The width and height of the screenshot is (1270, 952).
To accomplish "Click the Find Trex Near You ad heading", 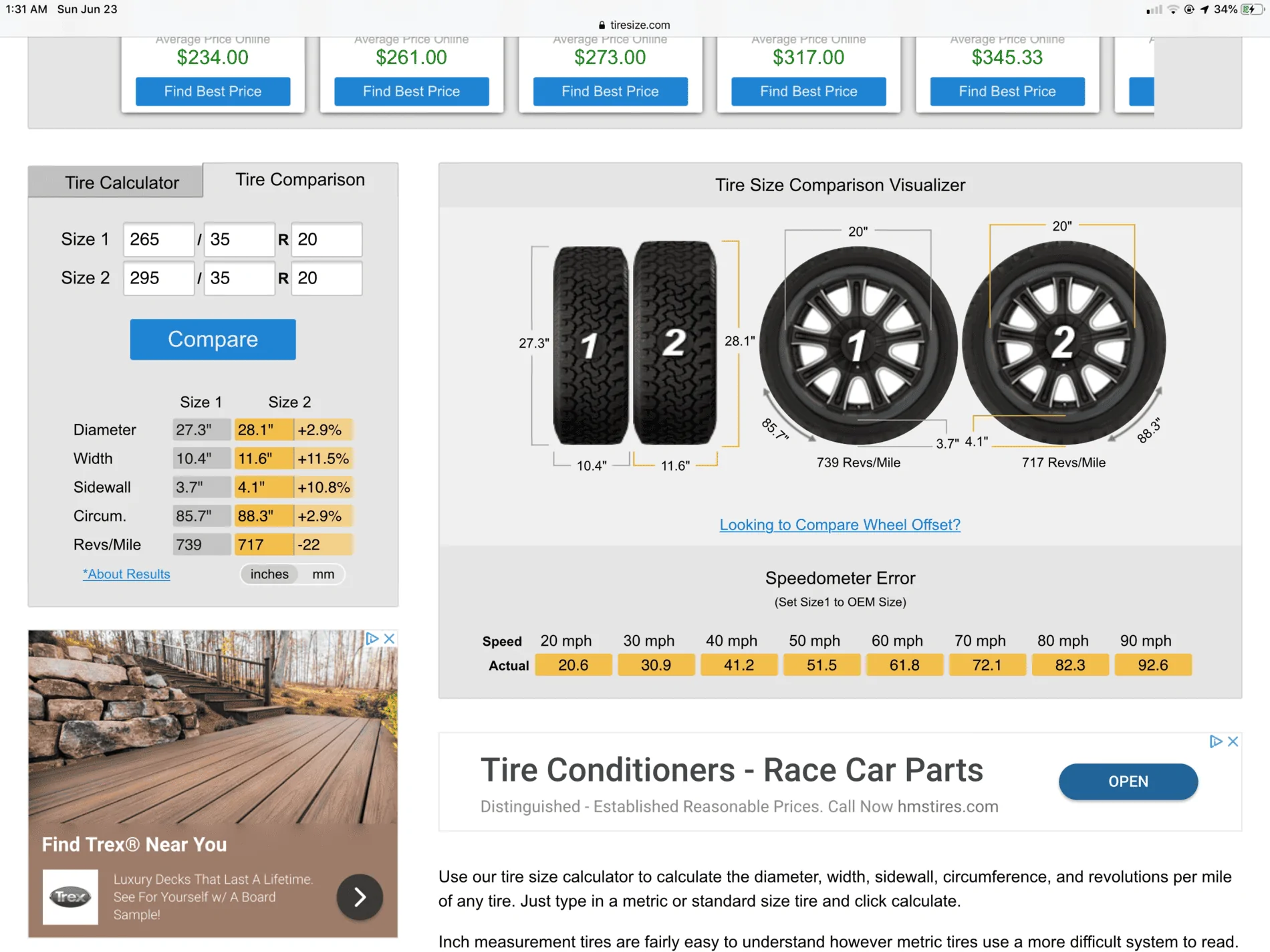I will 134,844.
